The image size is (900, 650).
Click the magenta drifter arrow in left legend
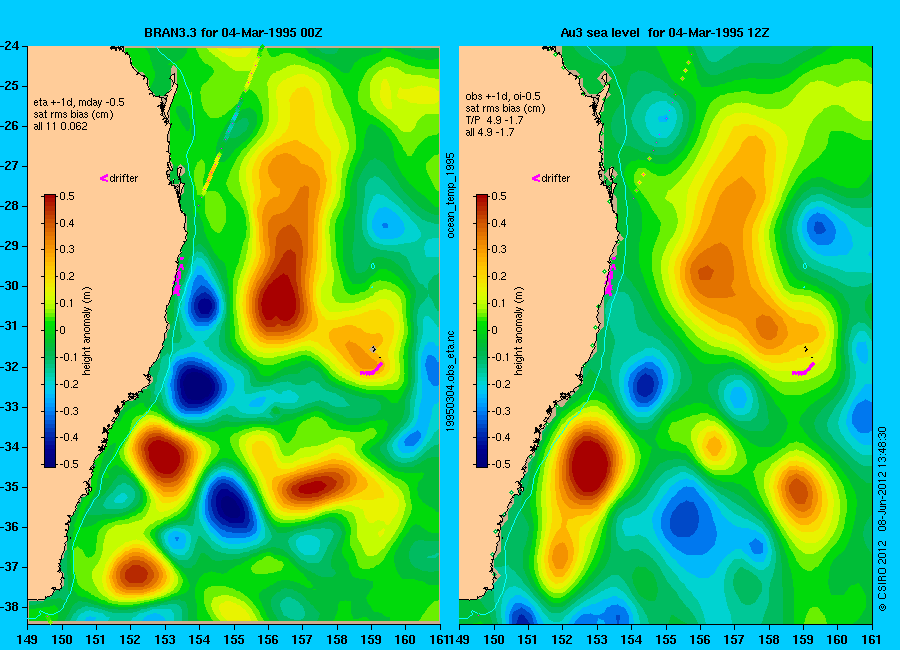(104, 178)
